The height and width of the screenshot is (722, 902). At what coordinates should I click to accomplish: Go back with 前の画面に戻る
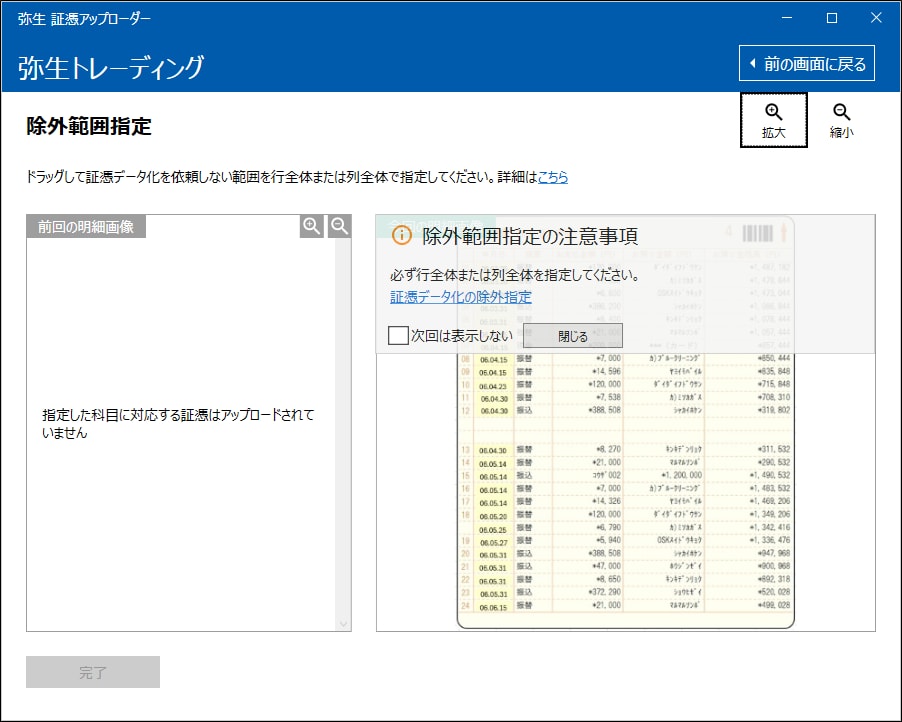point(807,63)
